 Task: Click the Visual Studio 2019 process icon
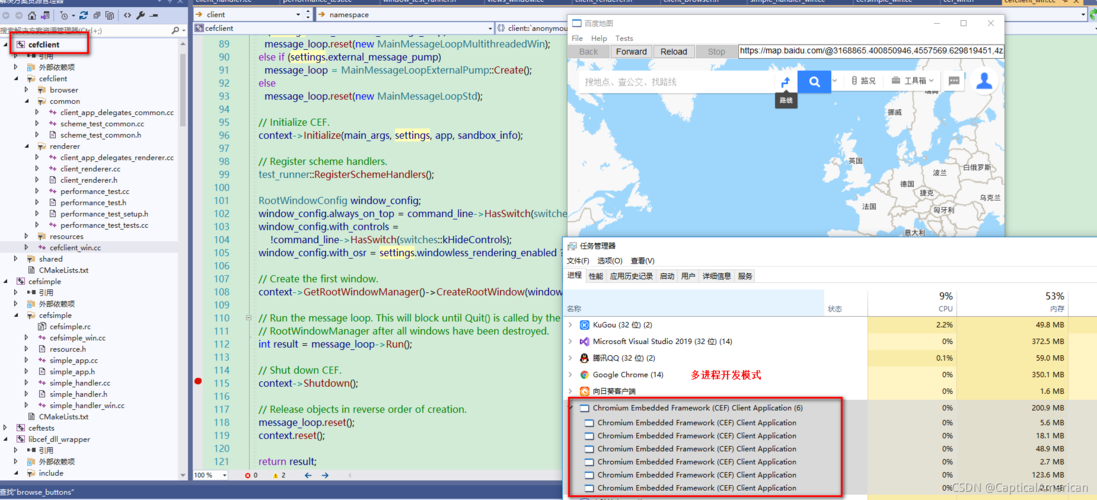(585, 341)
